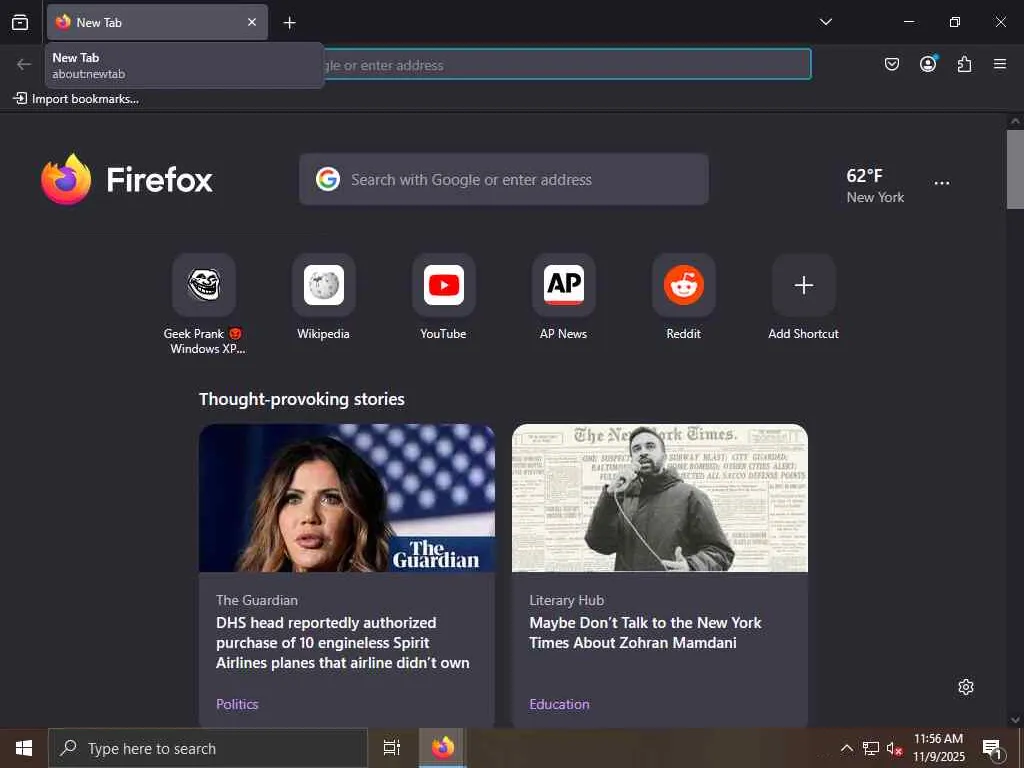Click the Firefox logo on new tab page
1024x768 pixels.
coord(127,179)
